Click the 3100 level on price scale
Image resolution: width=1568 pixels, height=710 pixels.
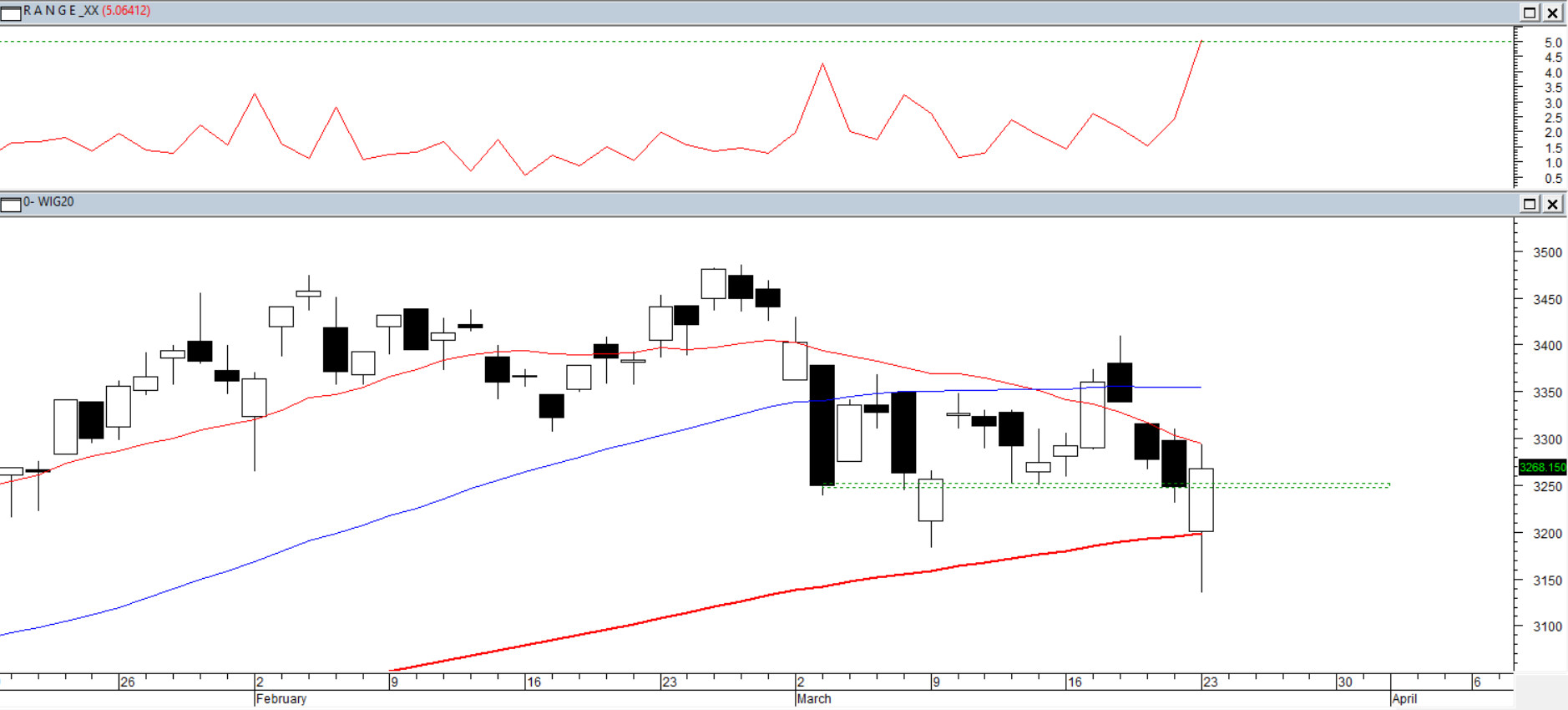[x=1547, y=626]
